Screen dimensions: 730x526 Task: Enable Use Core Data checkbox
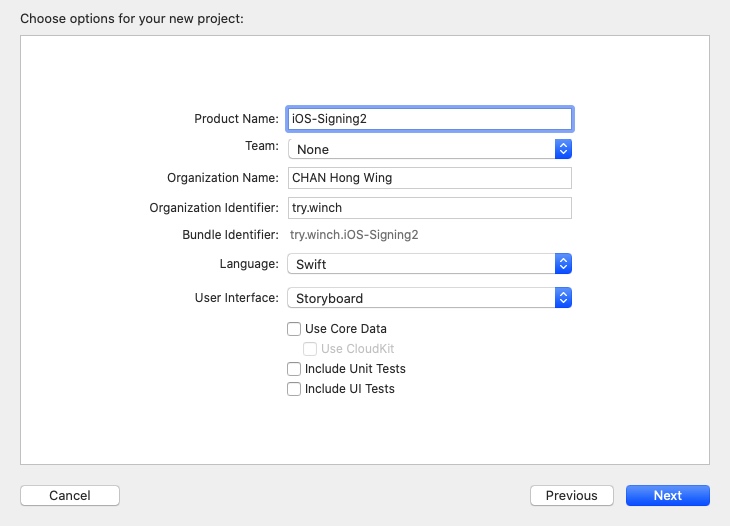[294, 329]
